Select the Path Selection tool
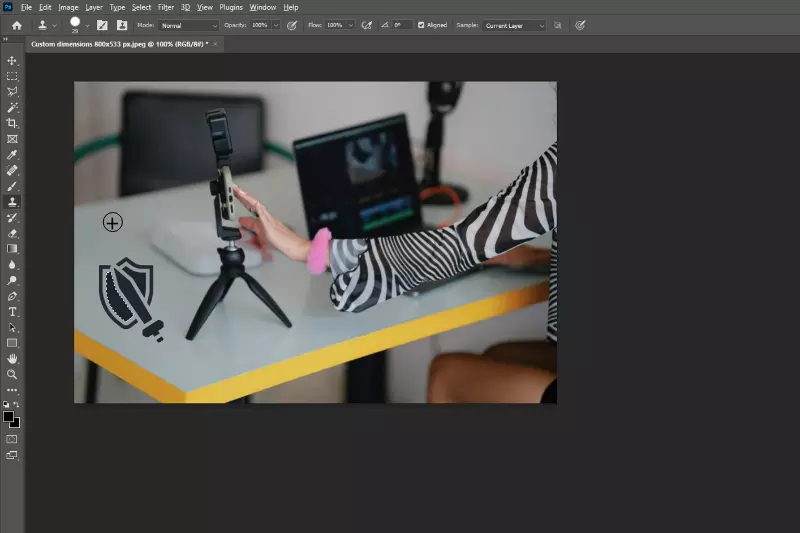Viewport: 800px width, 533px height. [12, 327]
